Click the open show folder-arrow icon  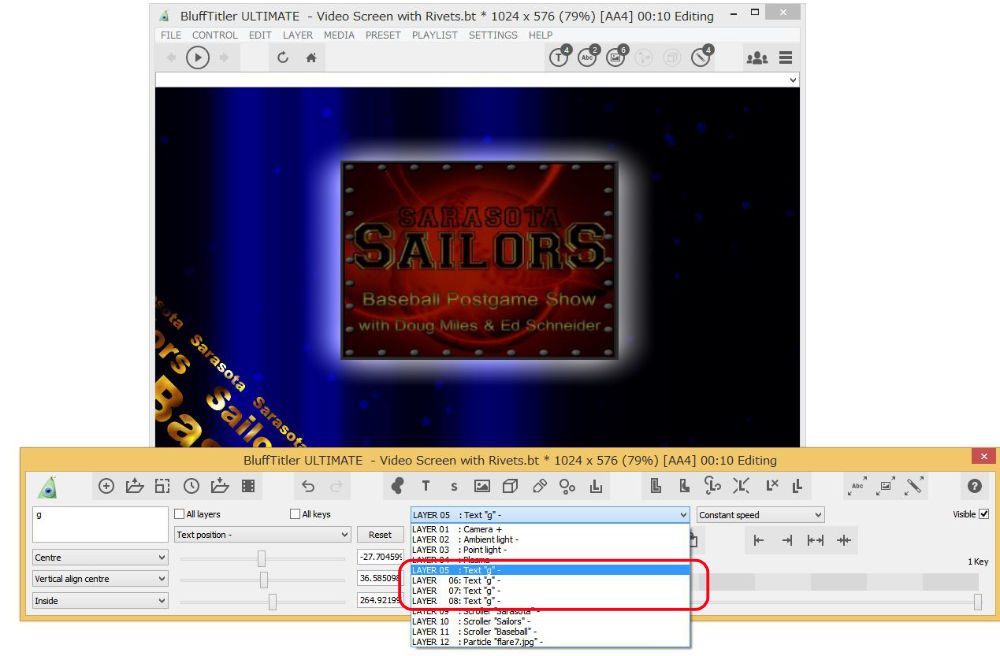coord(135,486)
